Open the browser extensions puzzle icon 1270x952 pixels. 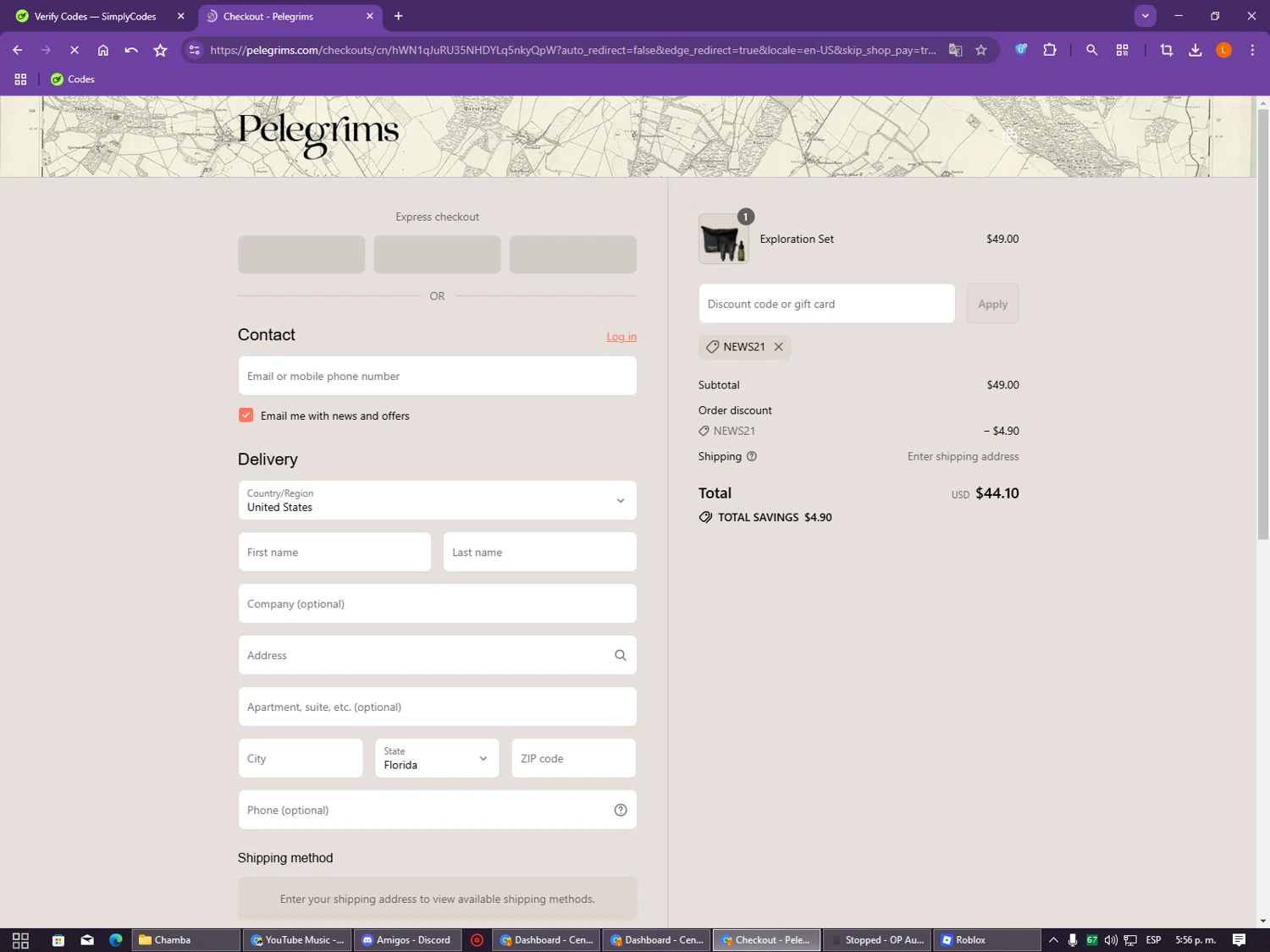click(1050, 50)
